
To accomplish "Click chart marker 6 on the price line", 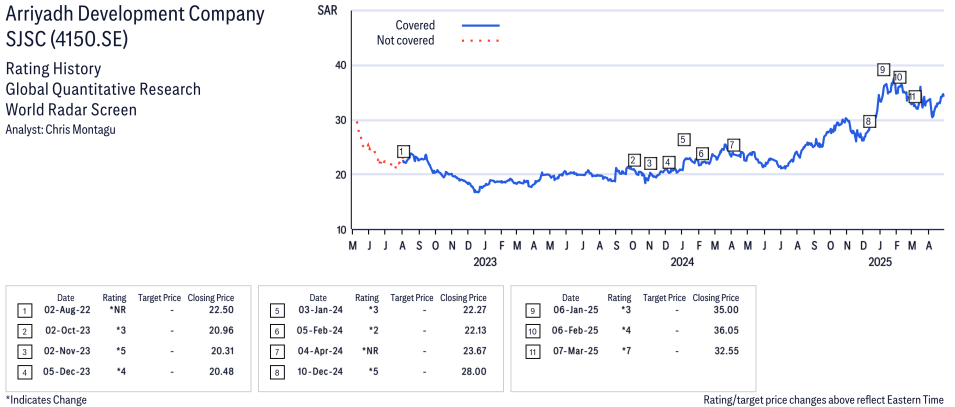I will [702, 154].
